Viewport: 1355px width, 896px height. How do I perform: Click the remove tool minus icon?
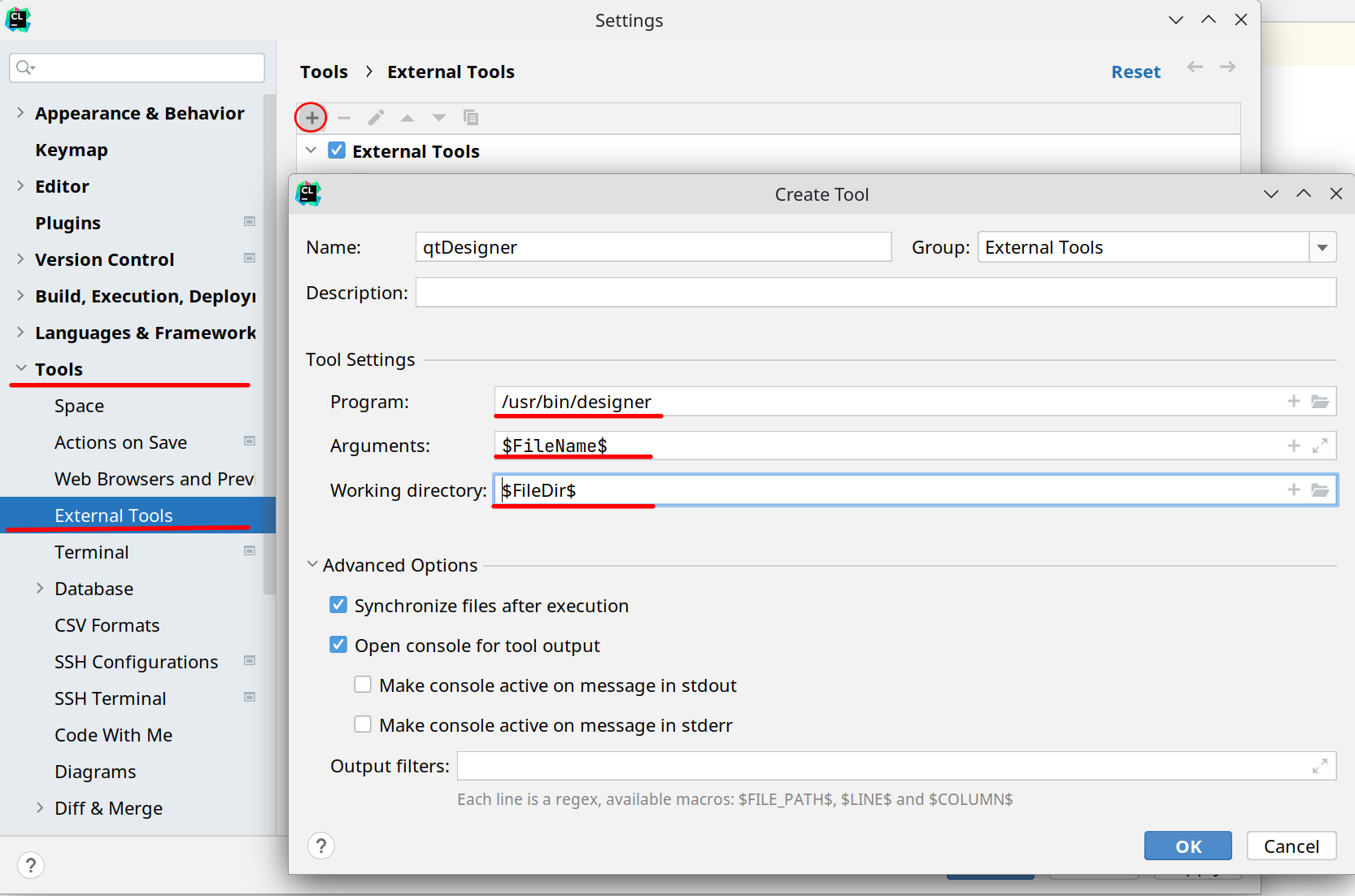344,118
